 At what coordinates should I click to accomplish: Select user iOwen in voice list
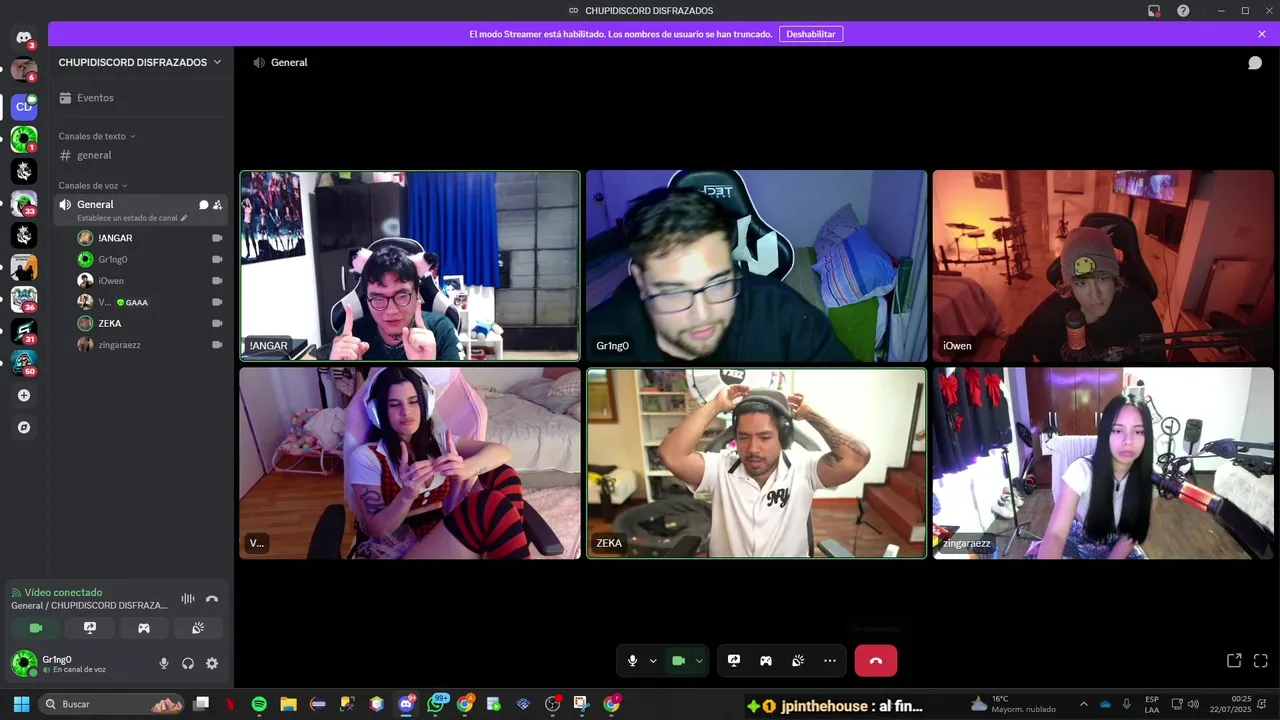click(150, 281)
